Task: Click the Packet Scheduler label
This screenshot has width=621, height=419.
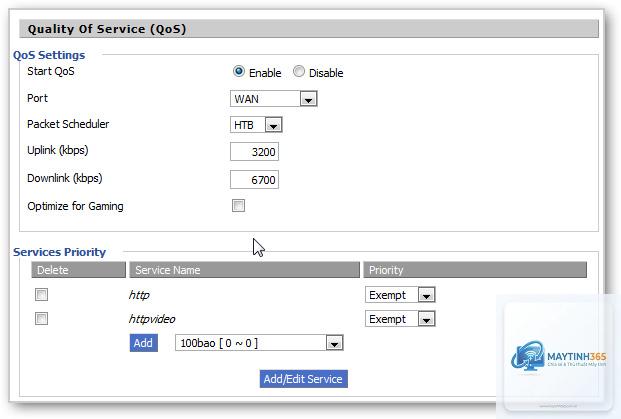Action: [68, 124]
